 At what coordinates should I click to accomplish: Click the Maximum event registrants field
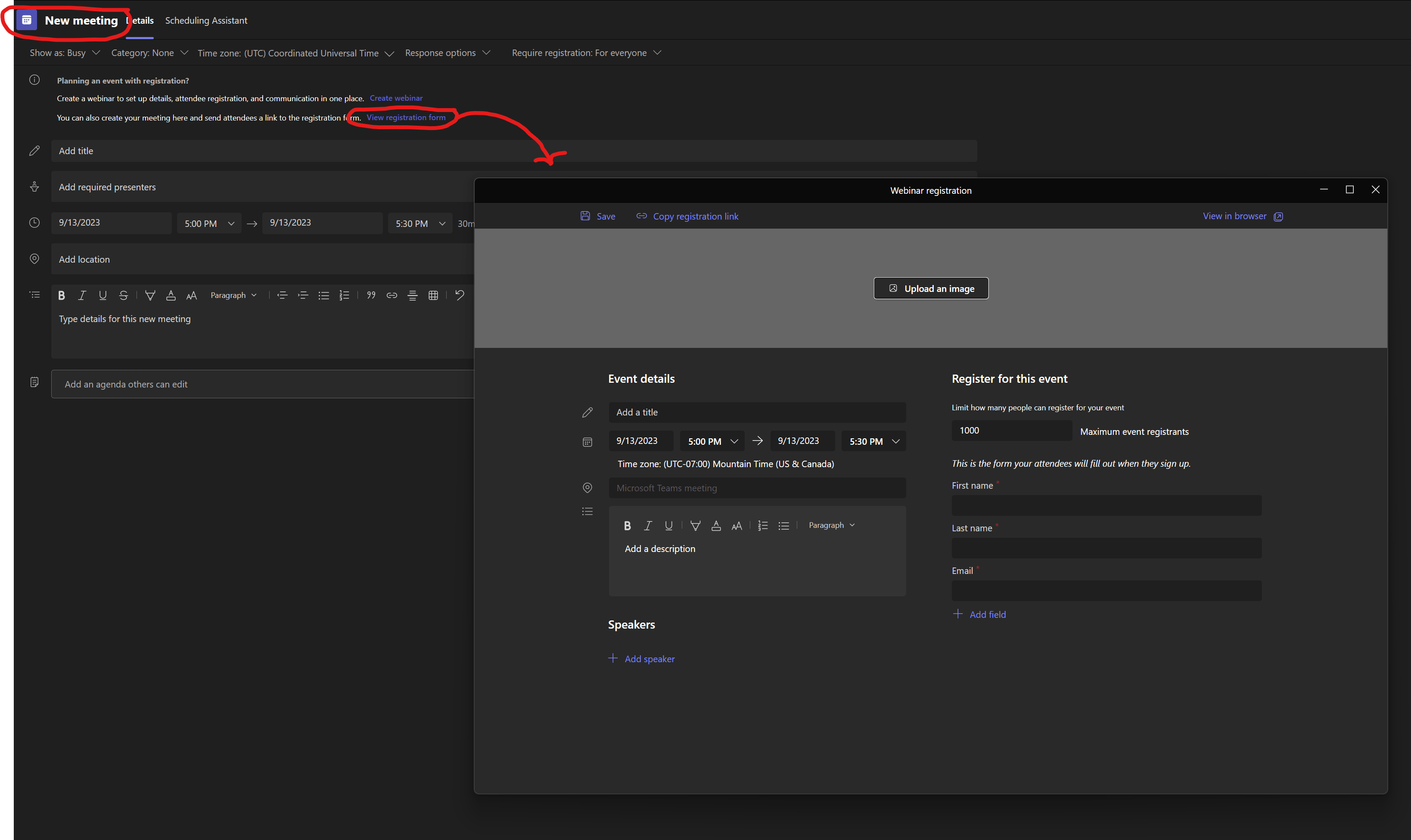(x=1011, y=431)
